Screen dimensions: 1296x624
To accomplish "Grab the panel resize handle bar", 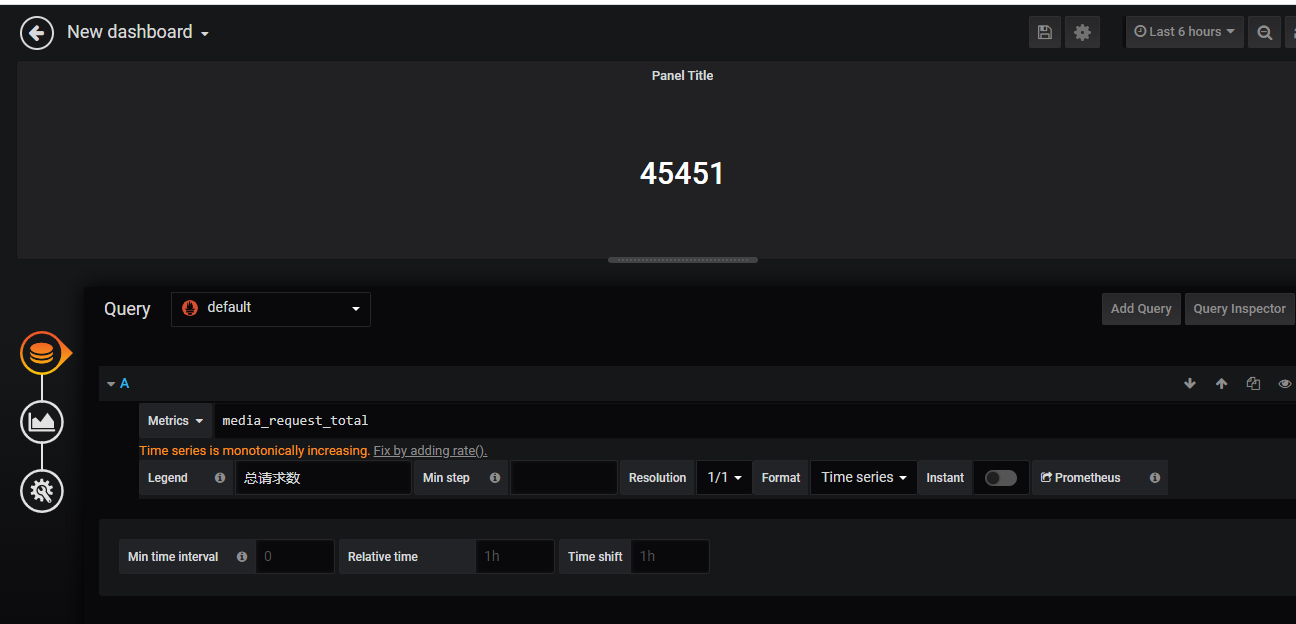I will point(683,260).
